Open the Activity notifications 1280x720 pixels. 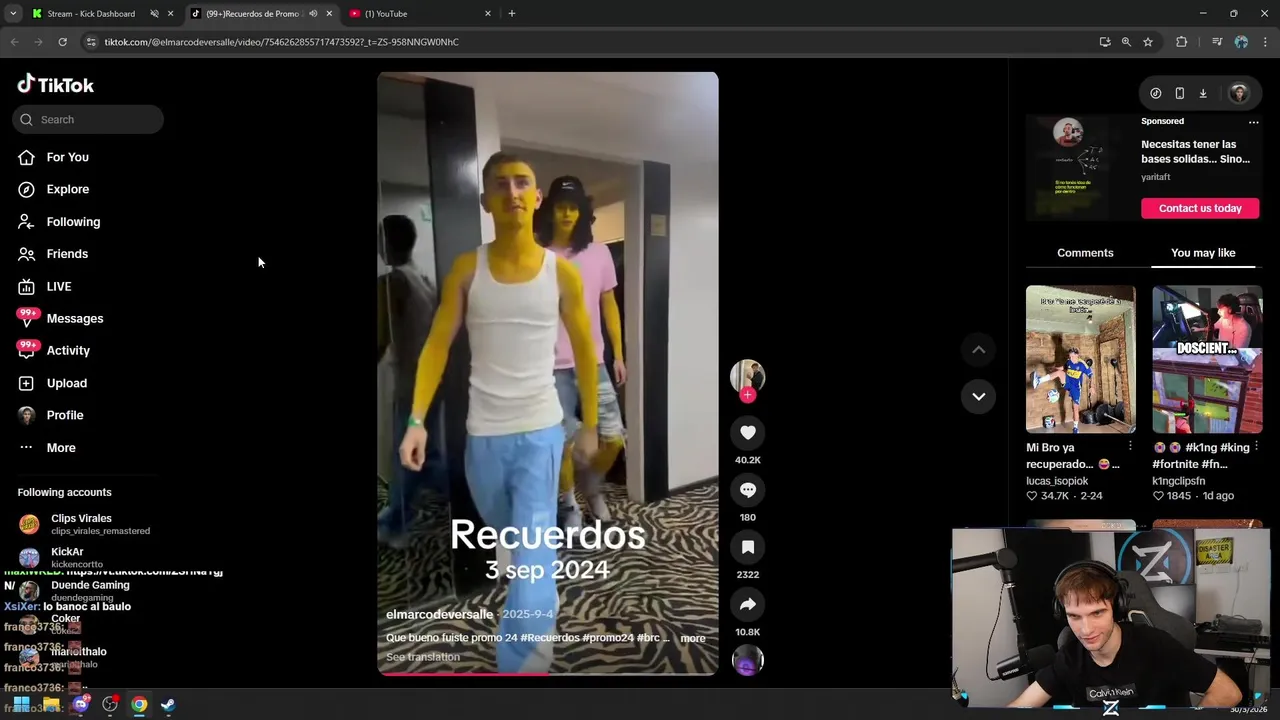tap(68, 350)
